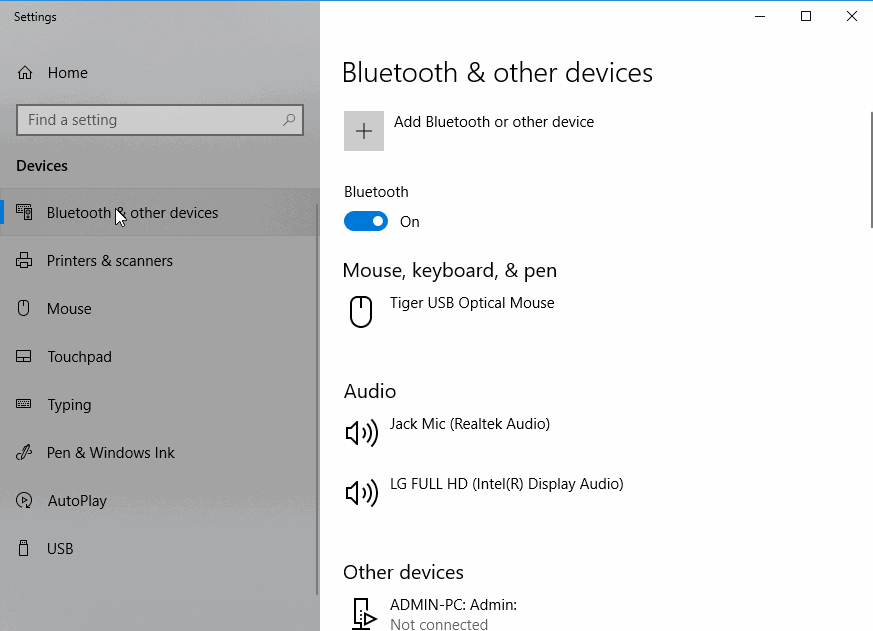This screenshot has height=631, width=873.
Task: Click the Pen & Windows Ink icon
Action: (23, 452)
